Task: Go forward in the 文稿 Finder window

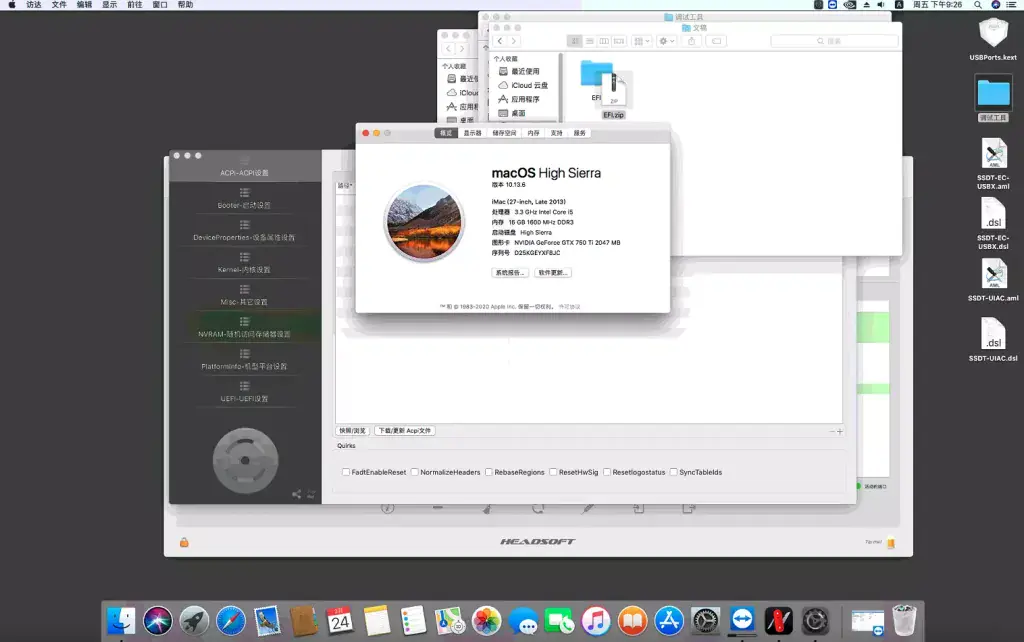Action: click(514, 40)
